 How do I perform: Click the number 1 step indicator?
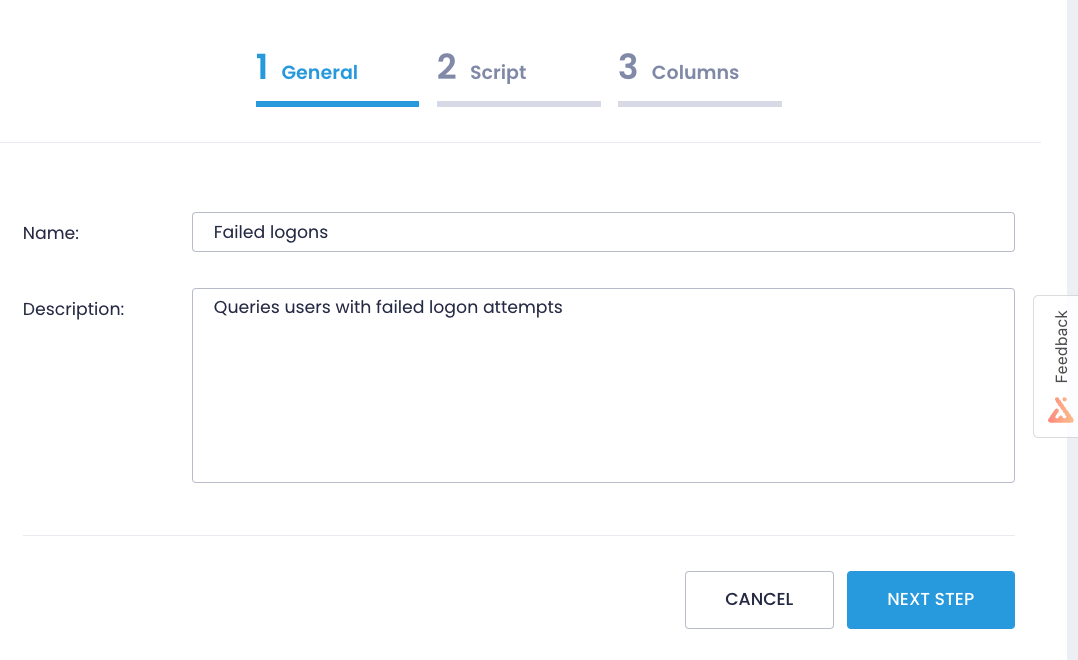(x=263, y=67)
